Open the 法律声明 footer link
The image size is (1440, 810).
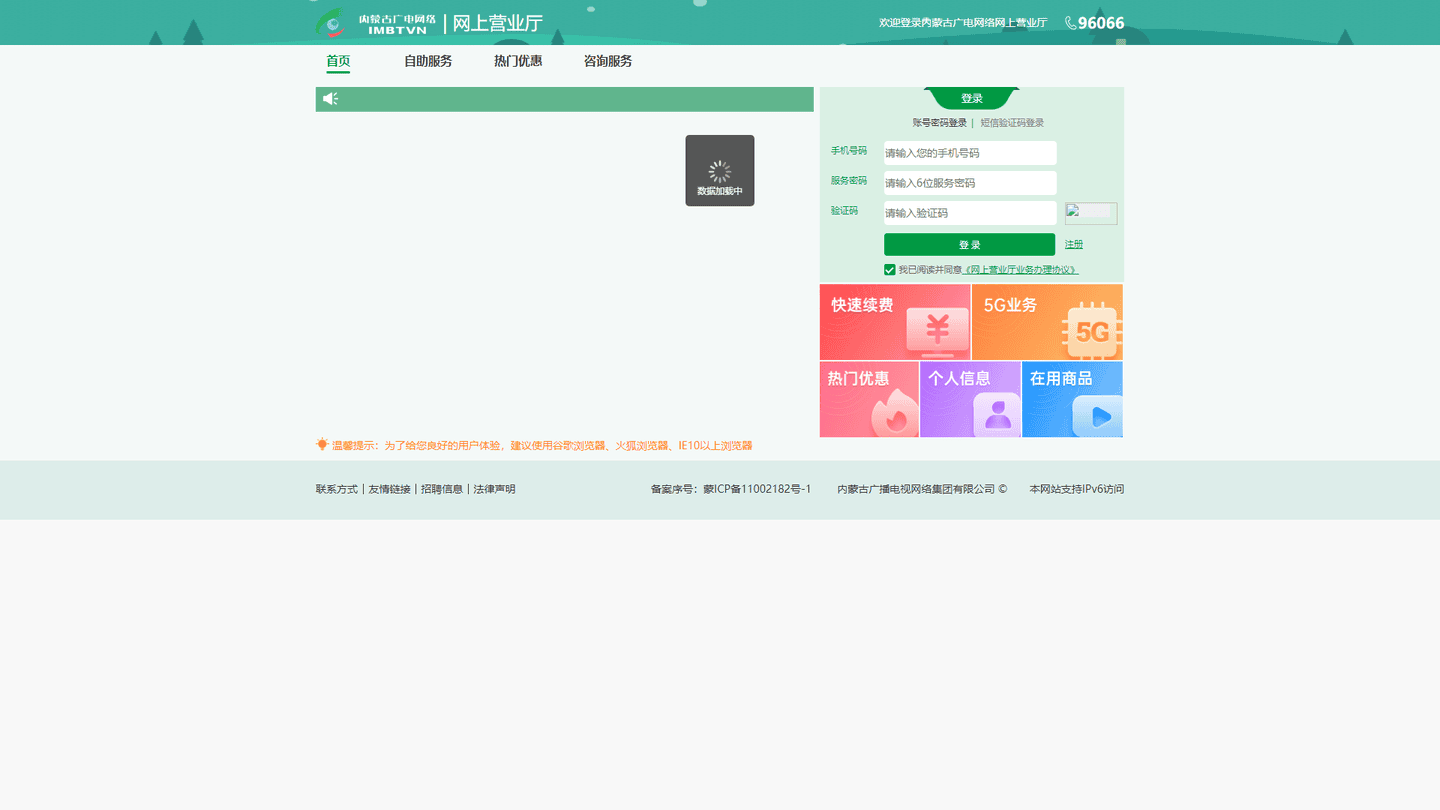click(x=495, y=489)
